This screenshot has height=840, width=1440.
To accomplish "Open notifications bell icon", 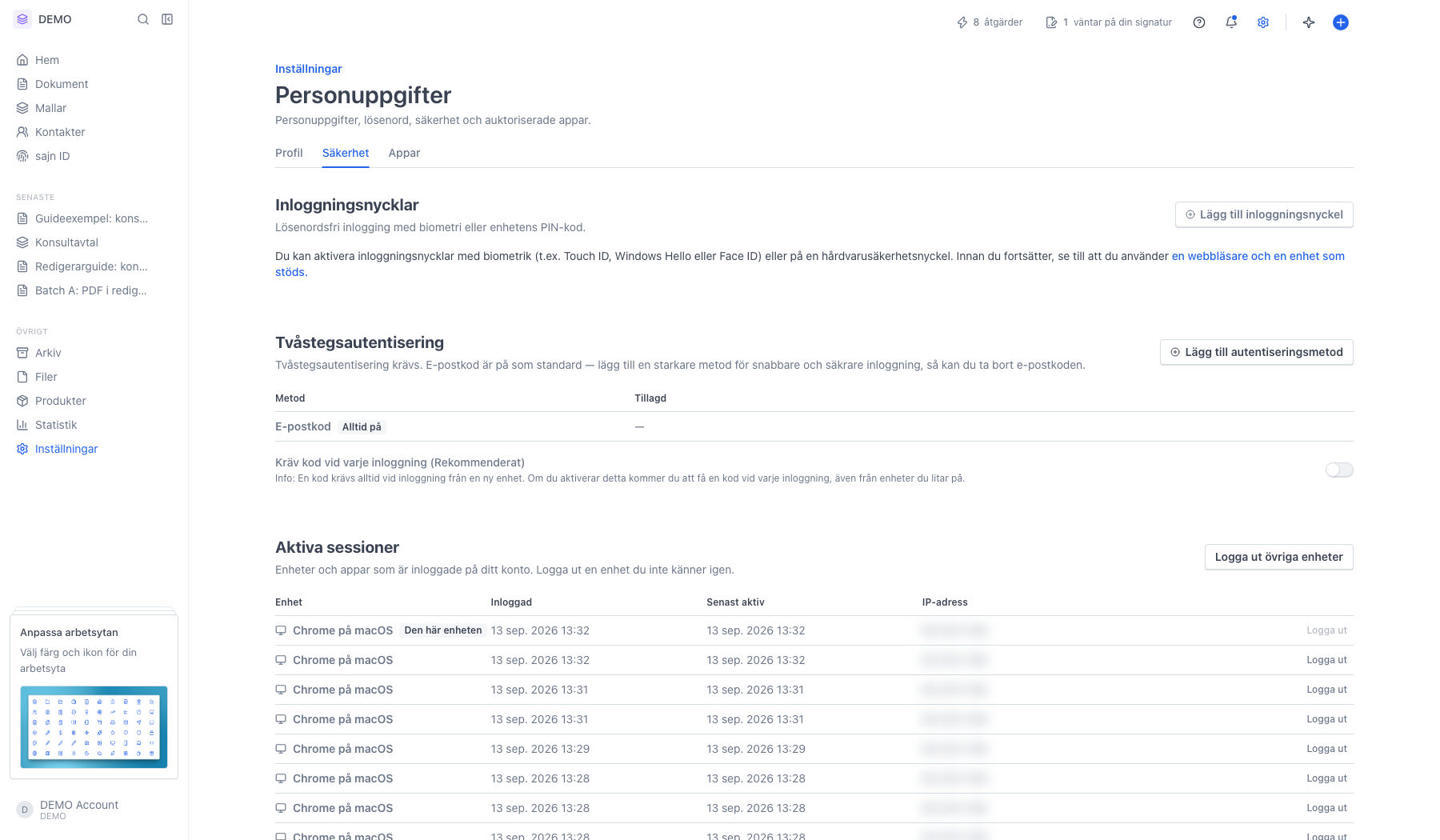I will point(1231,22).
